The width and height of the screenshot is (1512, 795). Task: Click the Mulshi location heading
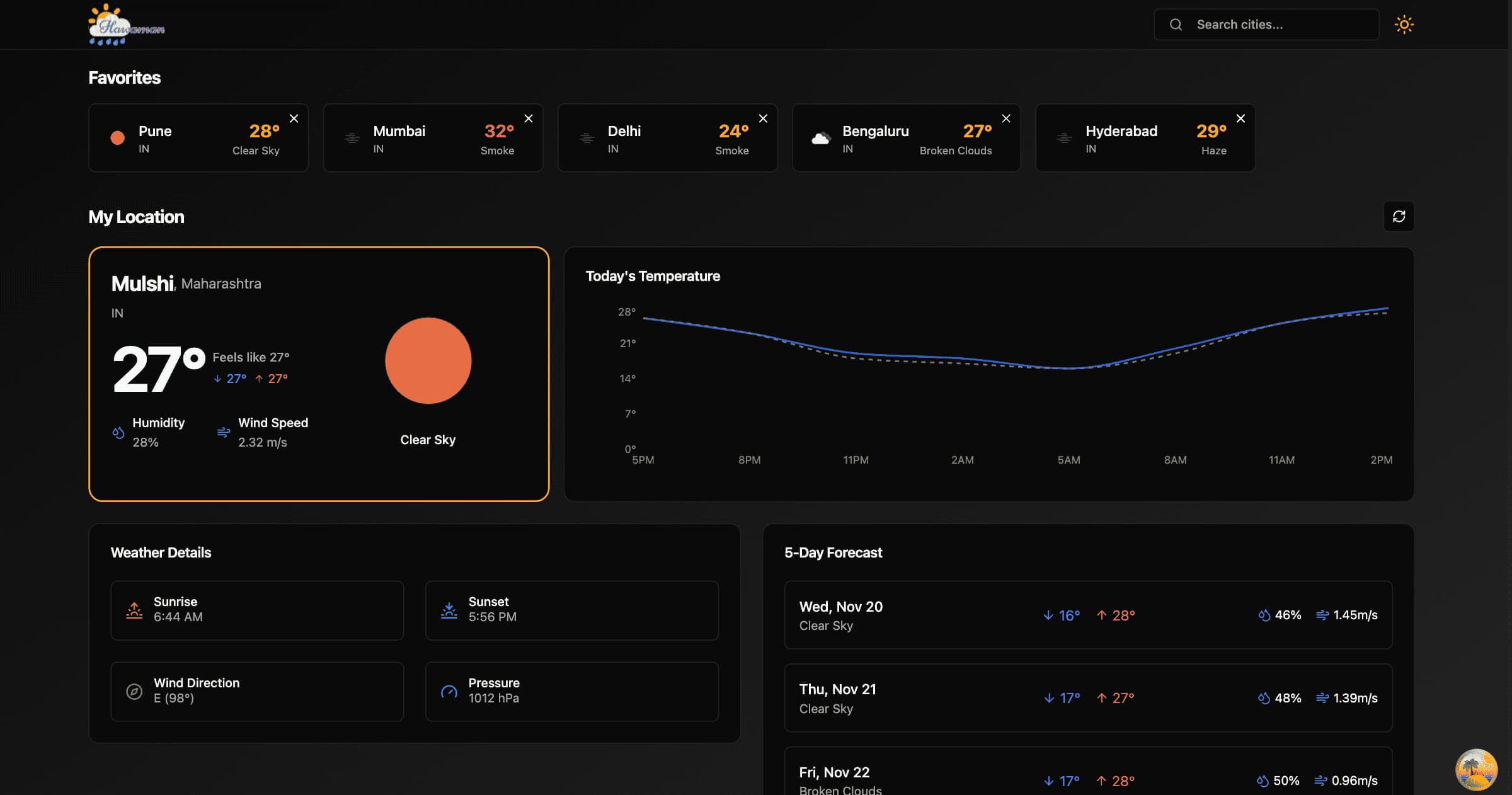click(x=142, y=283)
